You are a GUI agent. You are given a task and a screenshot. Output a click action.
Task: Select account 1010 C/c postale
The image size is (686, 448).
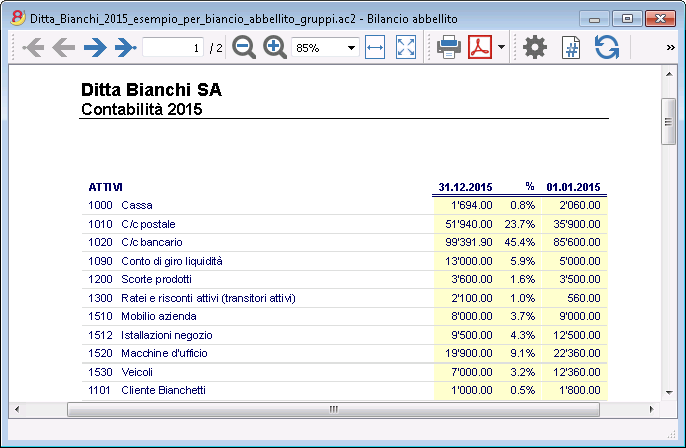tap(344, 224)
